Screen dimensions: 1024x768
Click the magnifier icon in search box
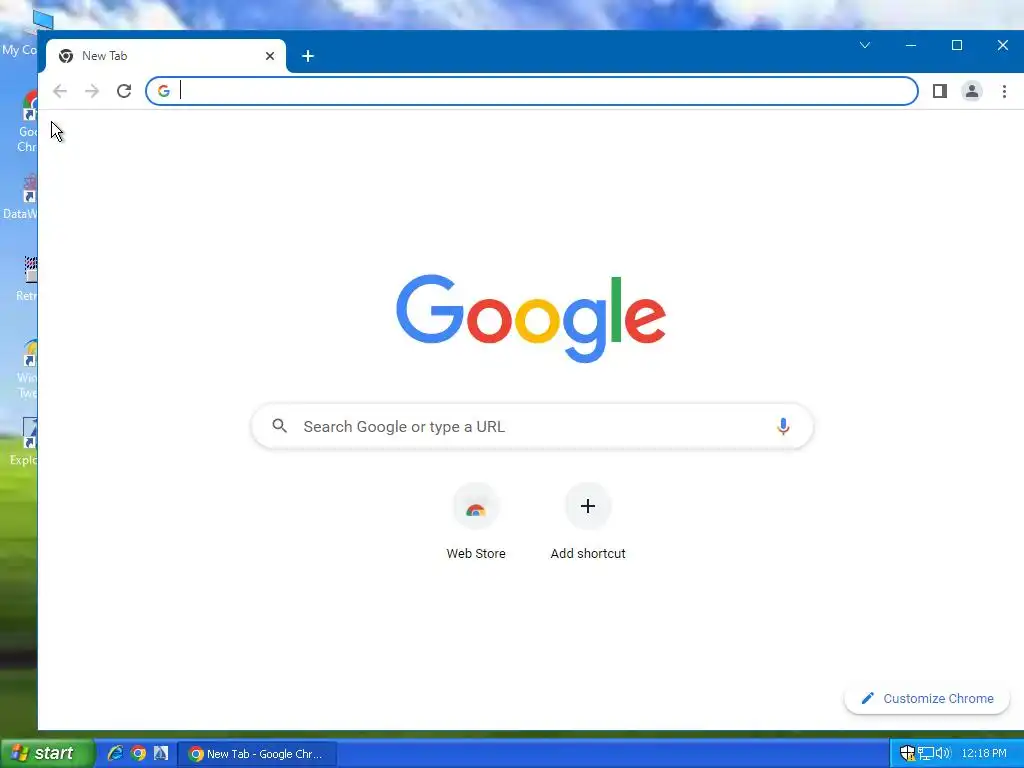[280, 426]
